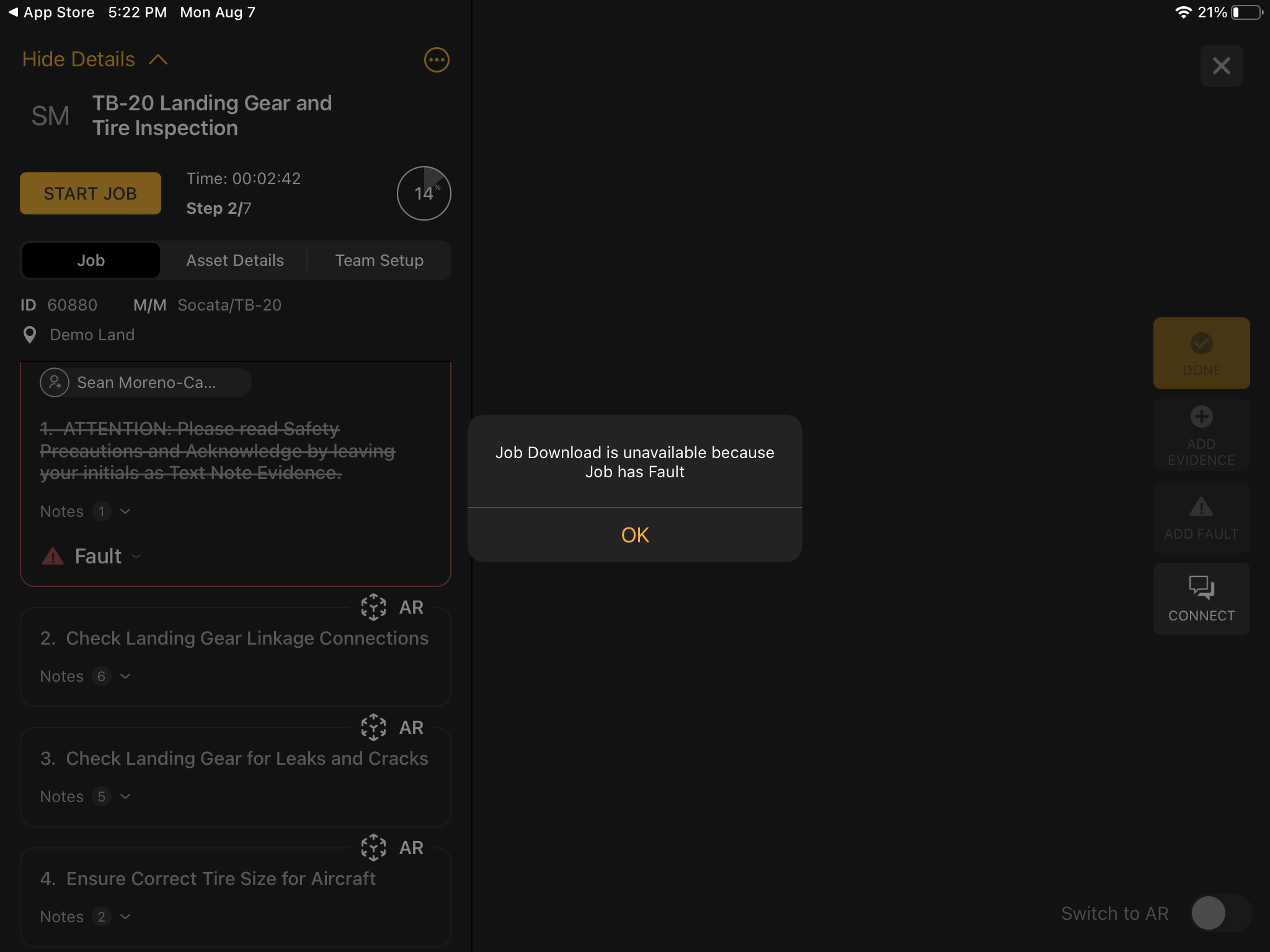Expand Notes for Leaks and Cracks step
This screenshot has height=952, width=1270.
125,796
